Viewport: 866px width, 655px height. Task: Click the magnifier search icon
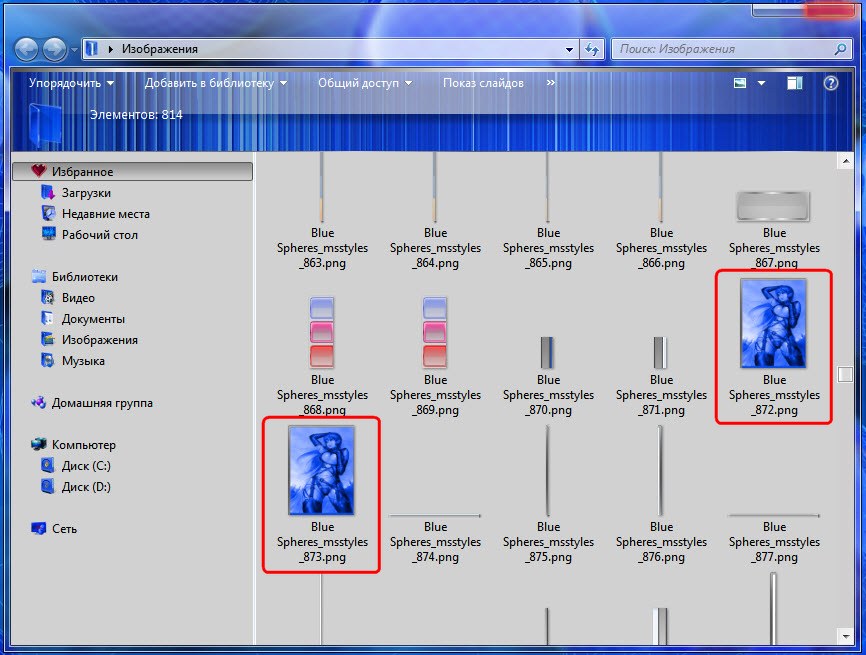(840, 49)
